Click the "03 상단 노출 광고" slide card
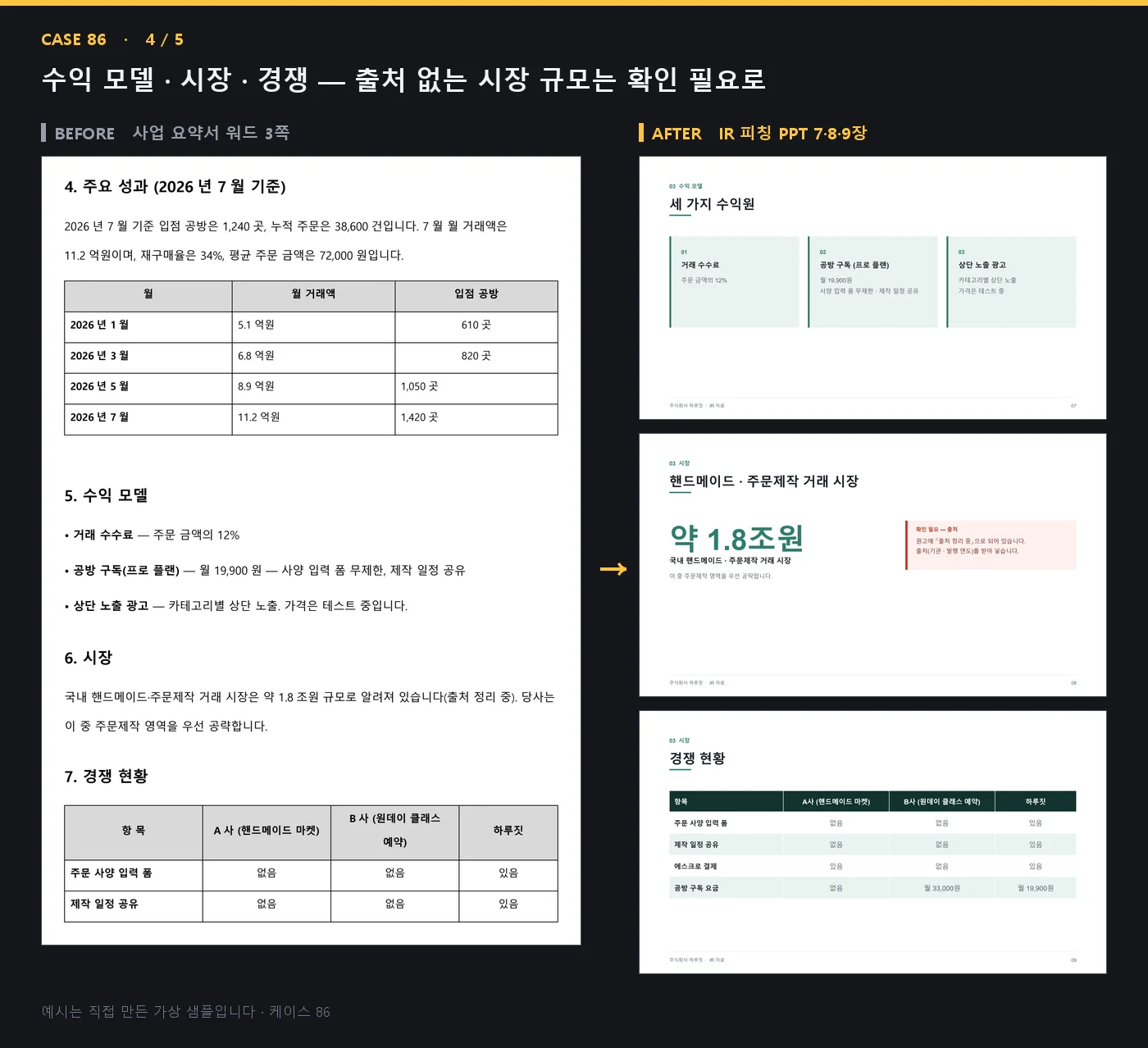The width and height of the screenshot is (1148, 1048). coord(1011,282)
